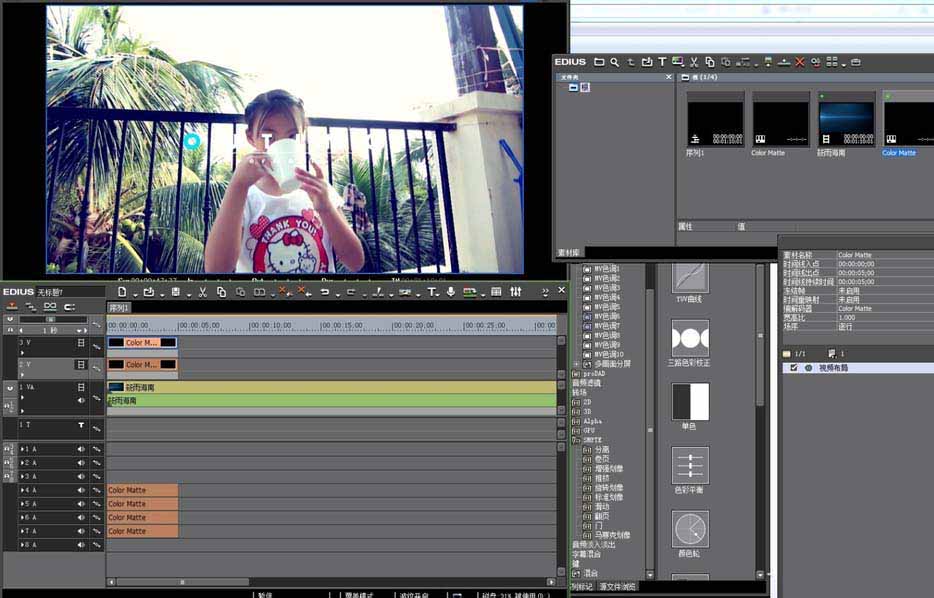Mute audio track 7 A speaker icon

[80, 531]
